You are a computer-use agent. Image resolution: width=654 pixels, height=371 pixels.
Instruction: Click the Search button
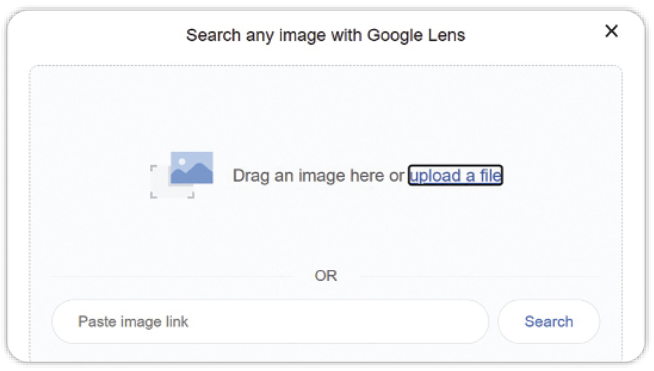pyautogui.click(x=548, y=321)
